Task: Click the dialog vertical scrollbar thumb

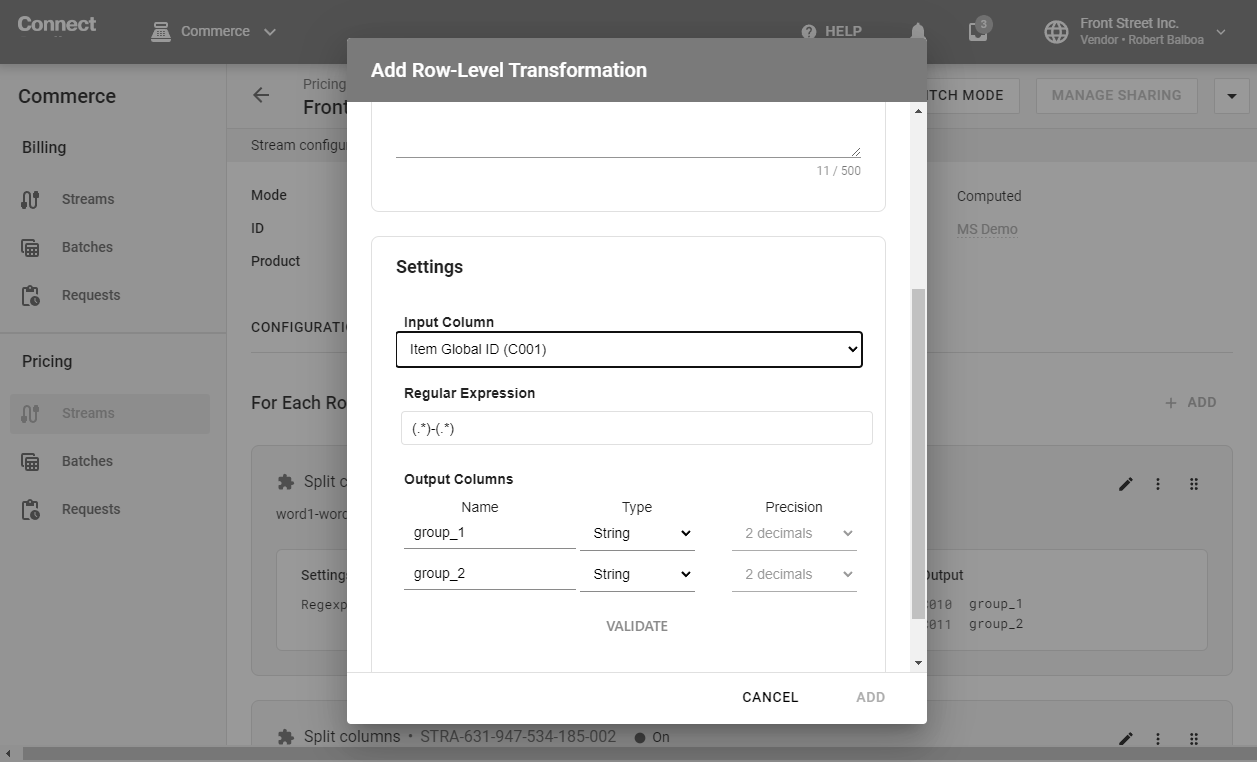Action: [x=918, y=454]
